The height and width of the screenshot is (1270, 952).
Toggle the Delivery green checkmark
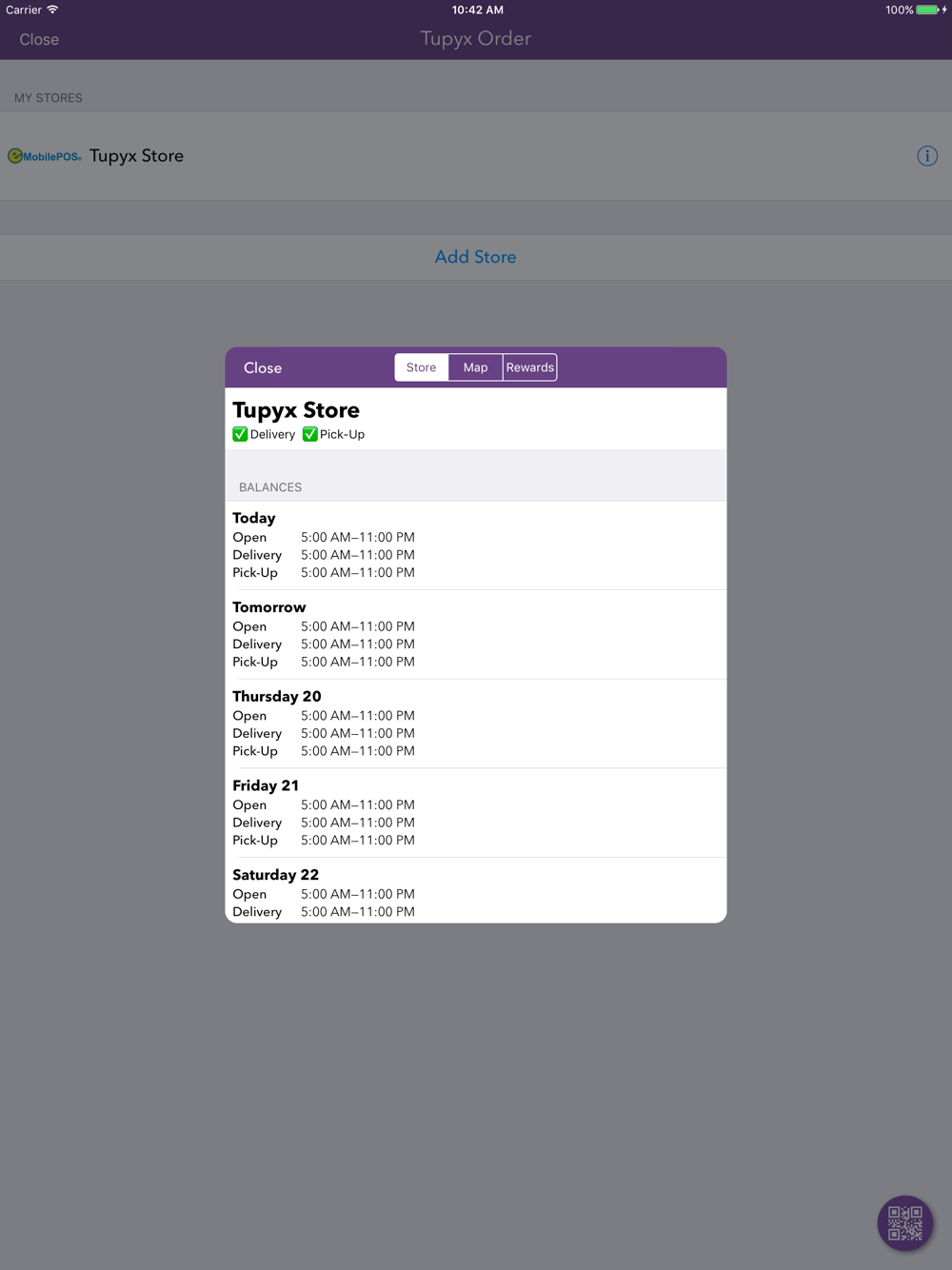pyautogui.click(x=240, y=434)
